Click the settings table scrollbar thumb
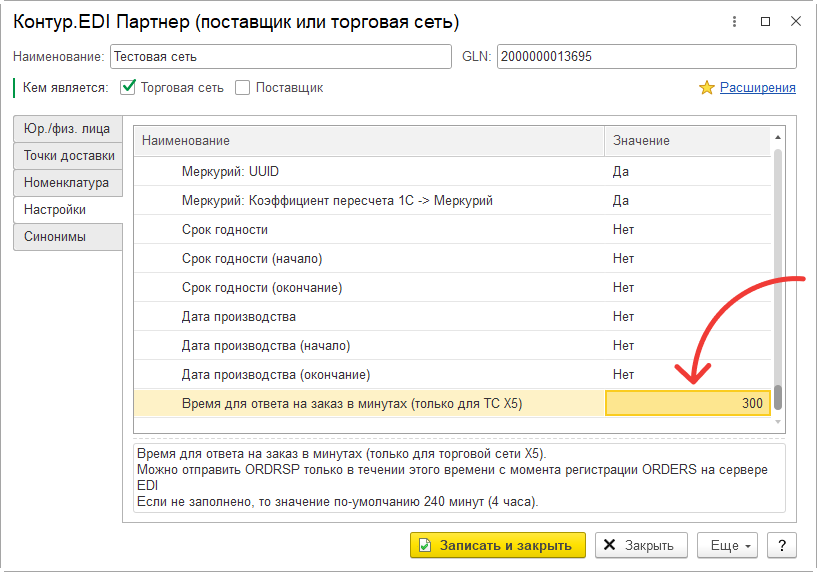817x572 pixels. coord(778,397)
